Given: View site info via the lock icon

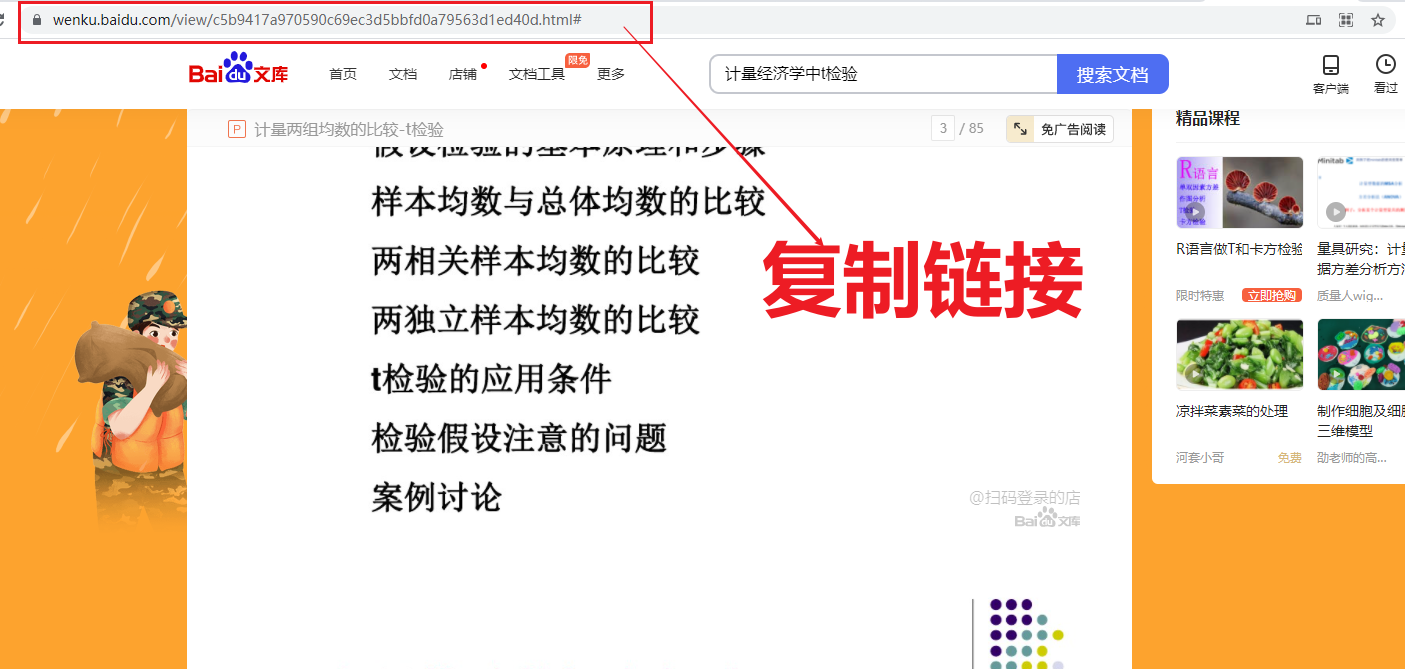Looking at the screenshot, I should point(37,20).
